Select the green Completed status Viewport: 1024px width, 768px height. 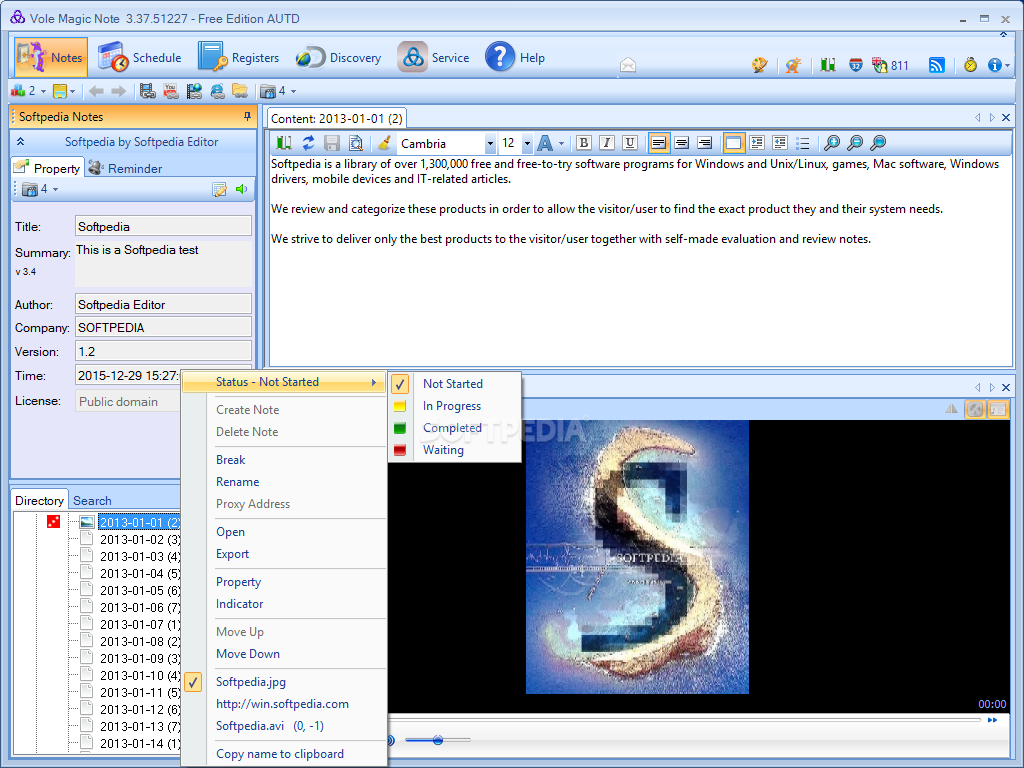(x=455, y=428)
